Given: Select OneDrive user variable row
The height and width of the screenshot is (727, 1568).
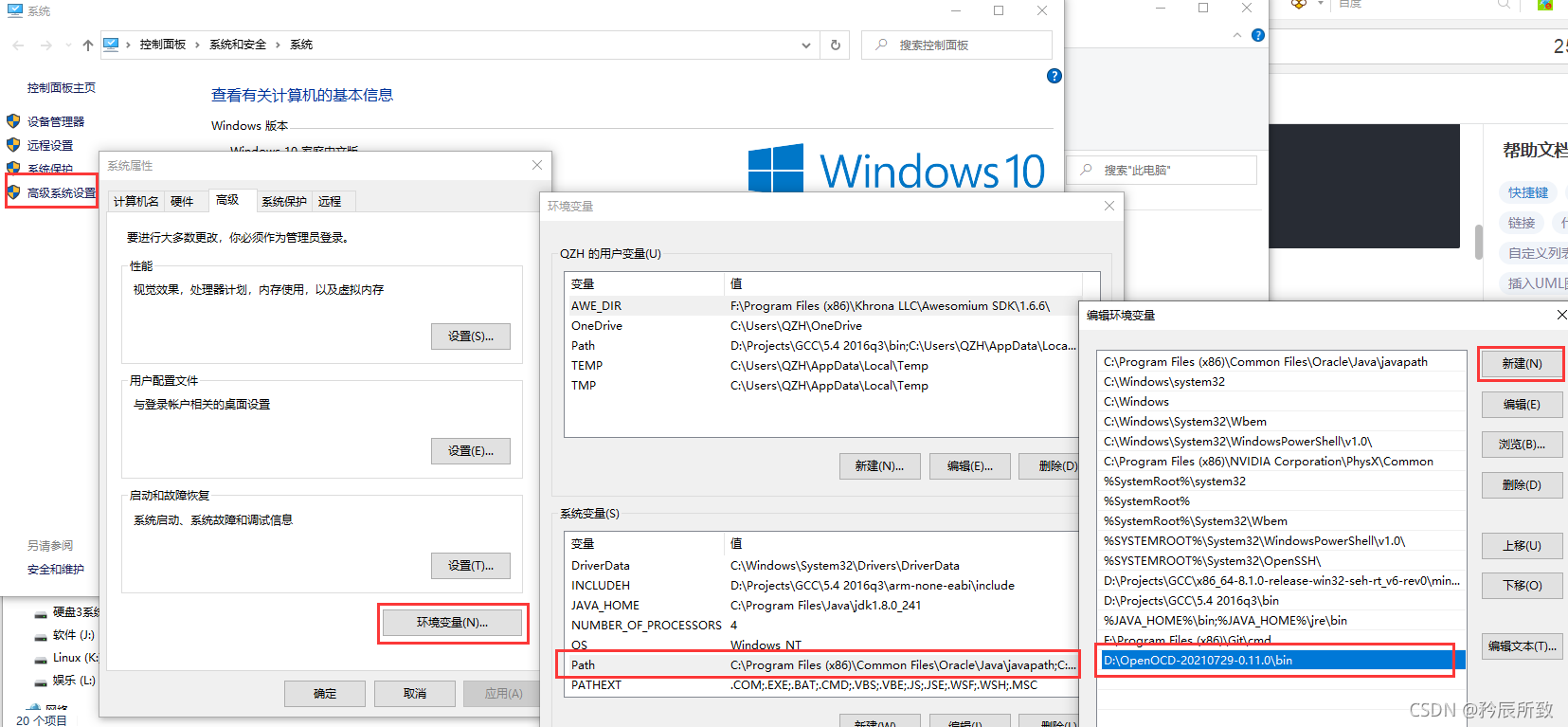Looking at the screenshot, I should pos(822,325).
